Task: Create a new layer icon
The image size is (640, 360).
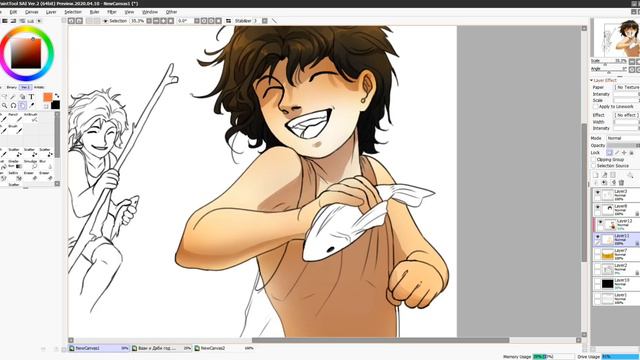Action: point(596,175)
